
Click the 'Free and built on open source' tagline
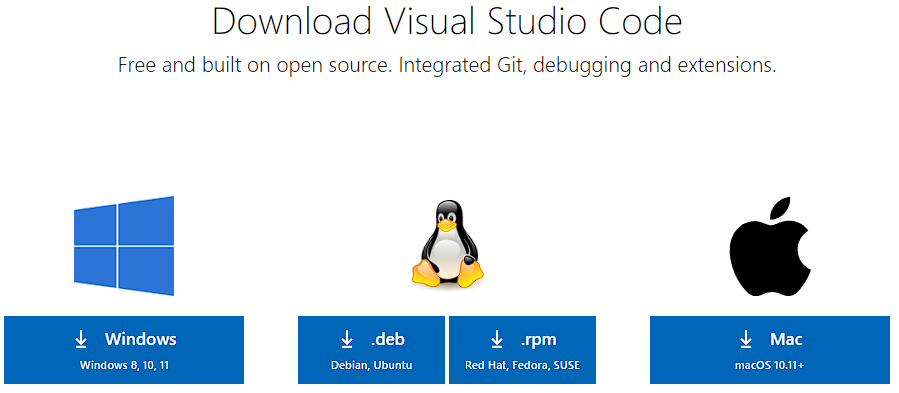click(x=447, y=65)
